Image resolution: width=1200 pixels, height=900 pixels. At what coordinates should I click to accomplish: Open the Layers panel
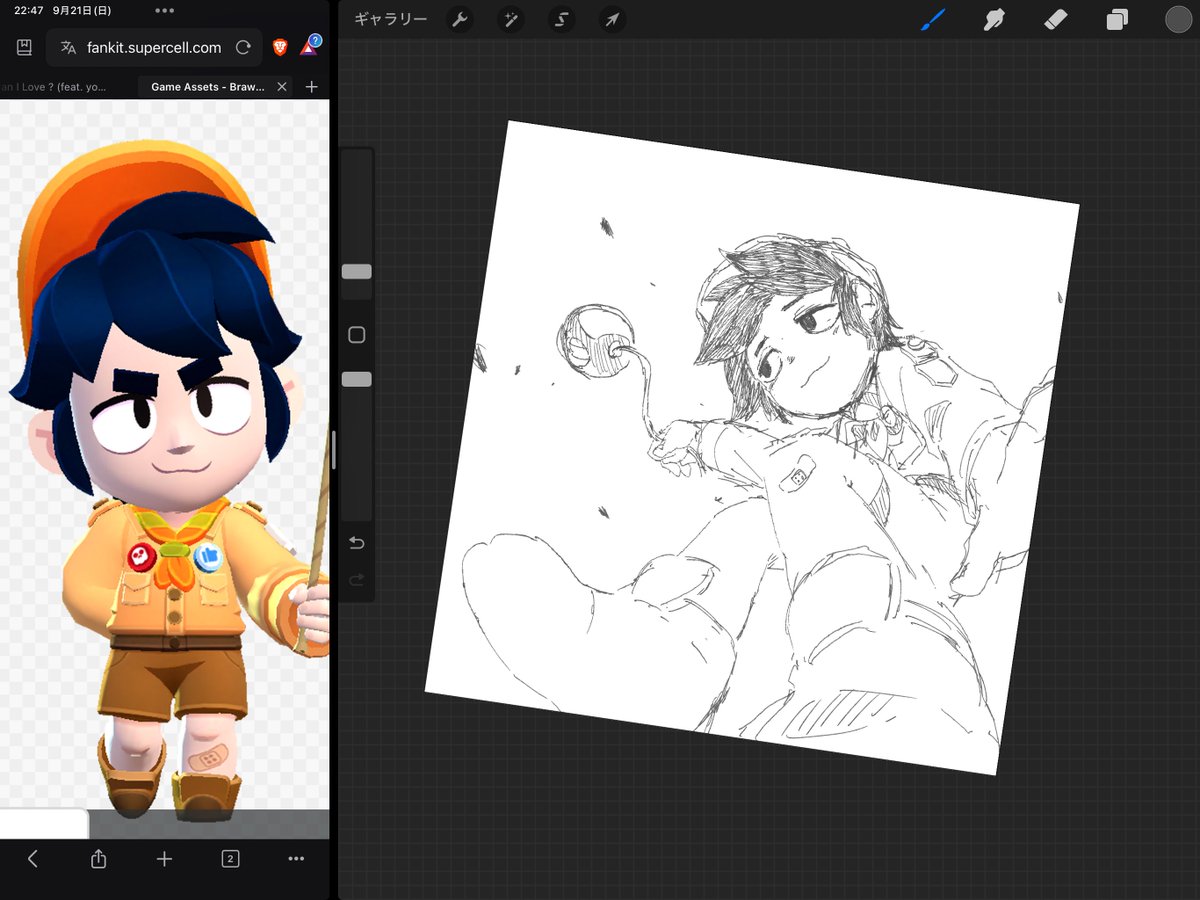pos(1117,20)
